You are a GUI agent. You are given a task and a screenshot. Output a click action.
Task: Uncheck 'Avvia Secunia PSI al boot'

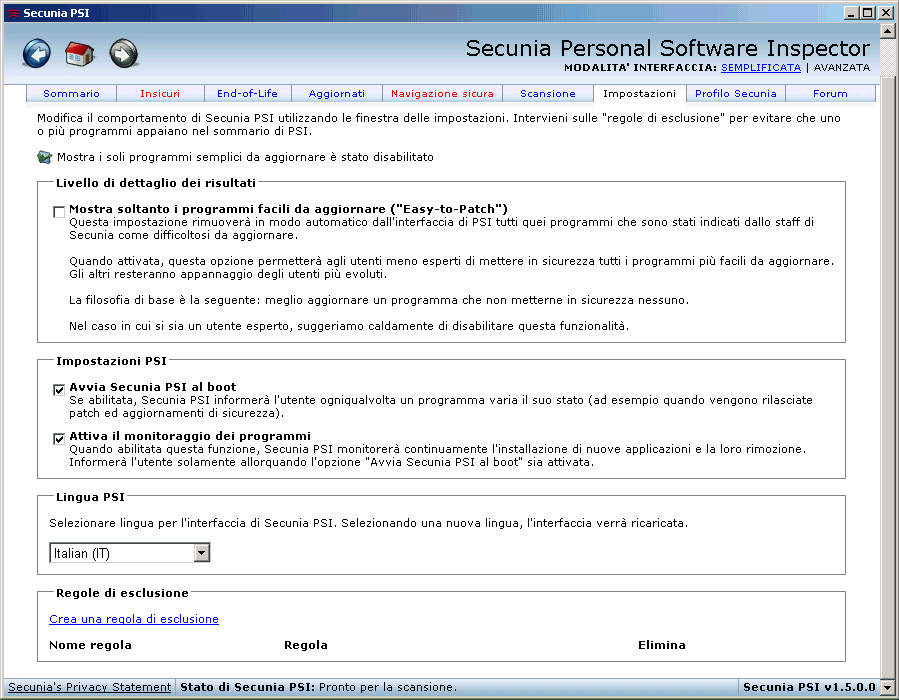click(58, 390)
